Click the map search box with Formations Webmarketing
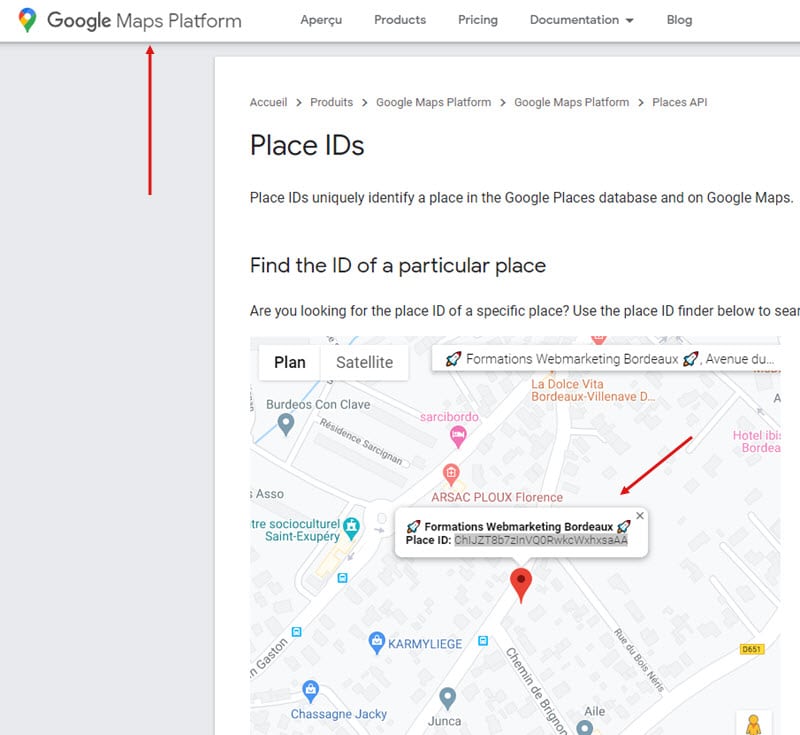 click(x=607, y=359)
